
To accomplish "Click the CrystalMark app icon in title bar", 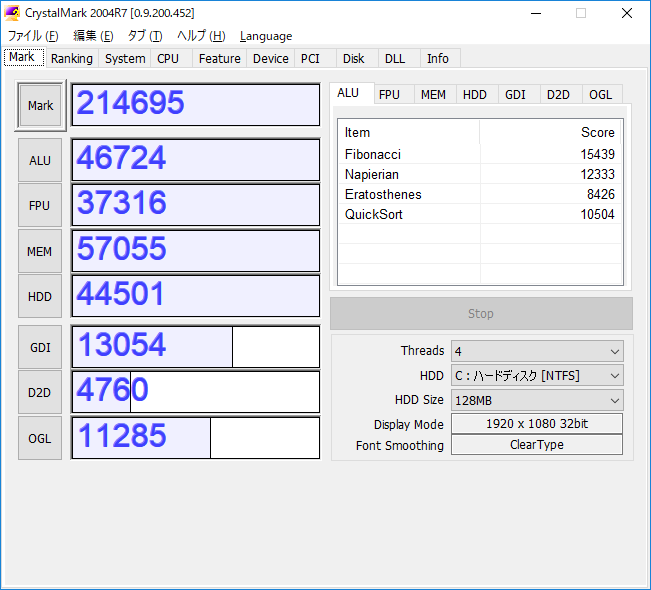I will point(12,13).
